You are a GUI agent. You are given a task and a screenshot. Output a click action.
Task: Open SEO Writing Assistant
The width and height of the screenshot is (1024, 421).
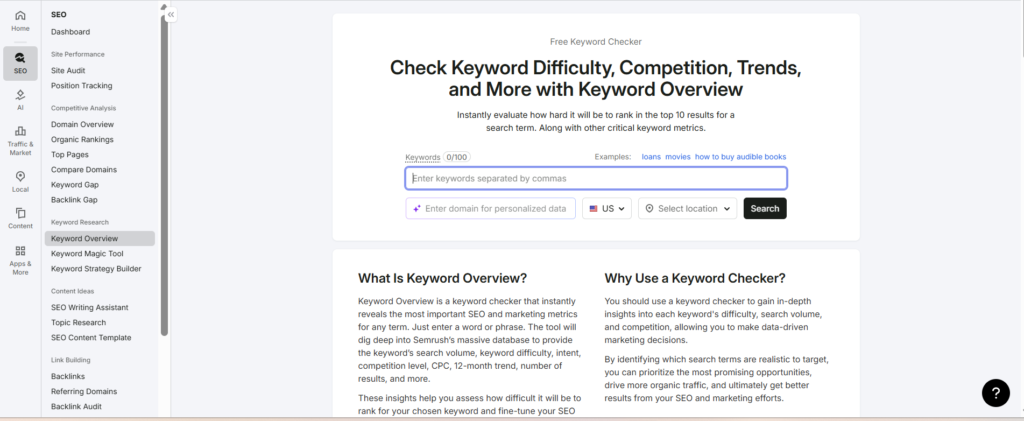click(x=89, y=307)
